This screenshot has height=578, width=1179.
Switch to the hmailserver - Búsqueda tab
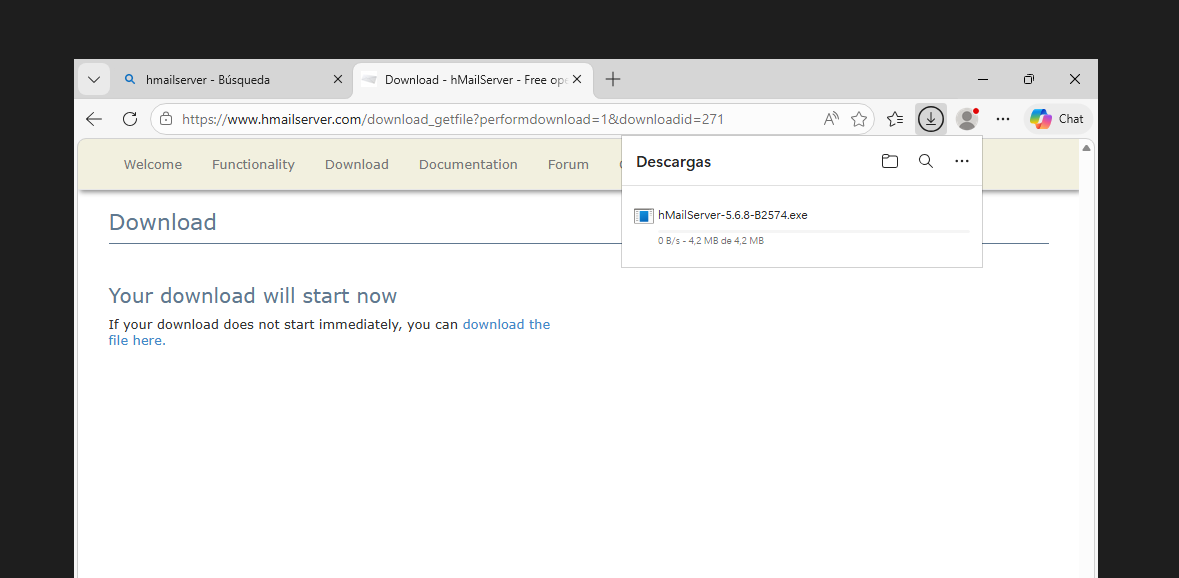232,80
